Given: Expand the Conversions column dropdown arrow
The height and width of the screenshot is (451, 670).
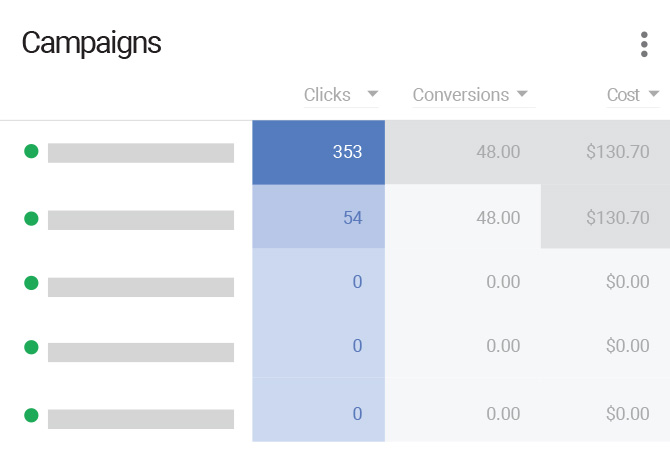Looking at the screenshot, I should point(522,94).
